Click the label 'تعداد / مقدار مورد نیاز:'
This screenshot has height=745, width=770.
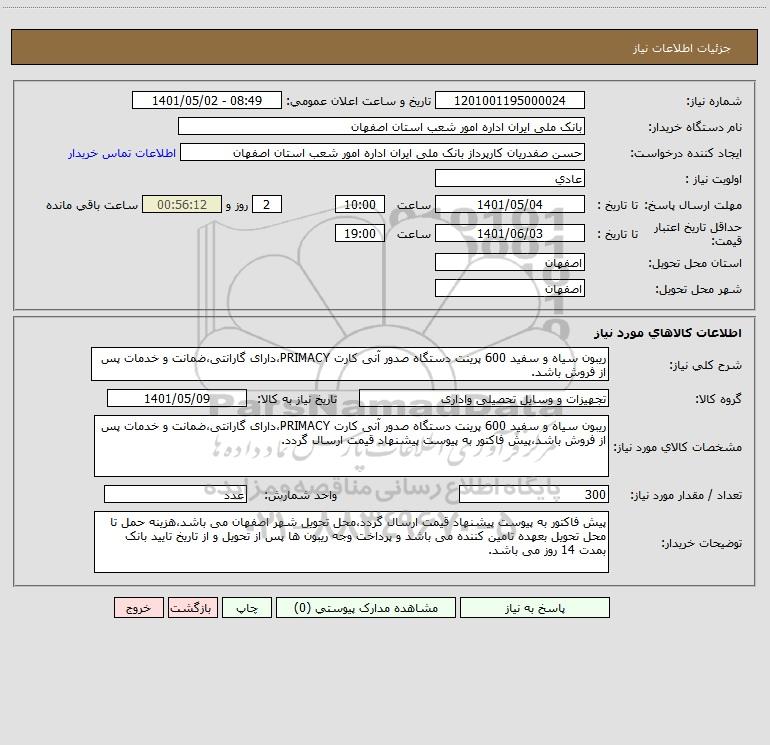point(686,495)
